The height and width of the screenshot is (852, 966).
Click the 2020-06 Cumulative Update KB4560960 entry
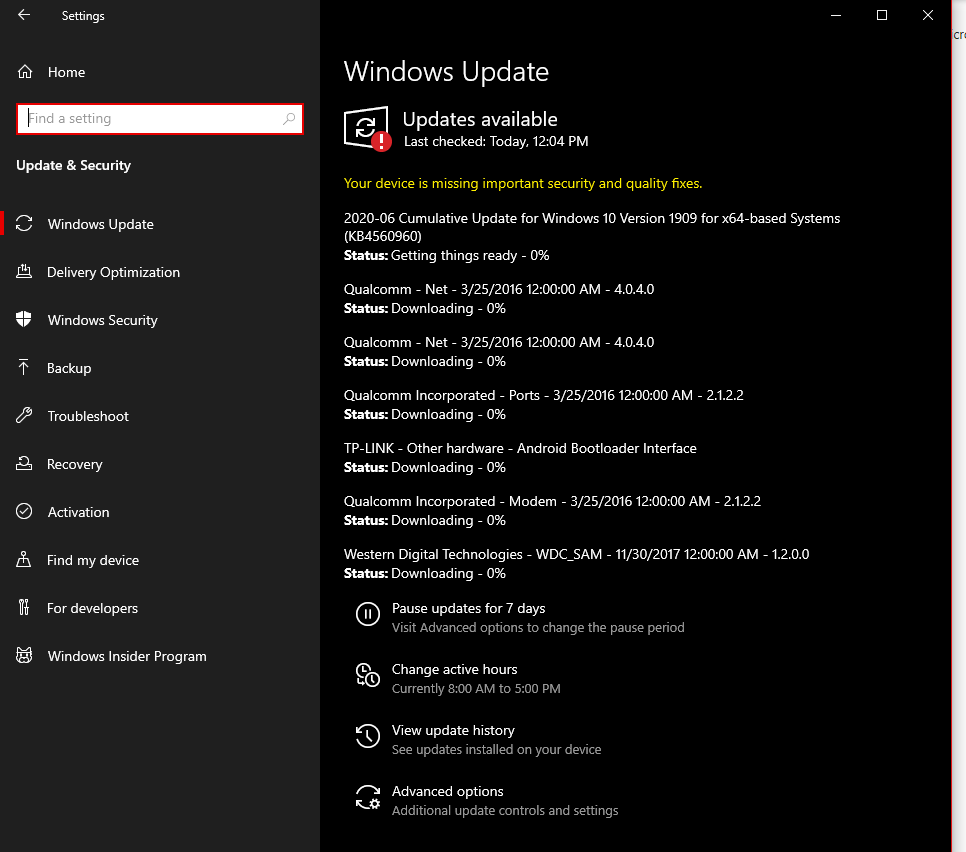click(x=591, y=227)
